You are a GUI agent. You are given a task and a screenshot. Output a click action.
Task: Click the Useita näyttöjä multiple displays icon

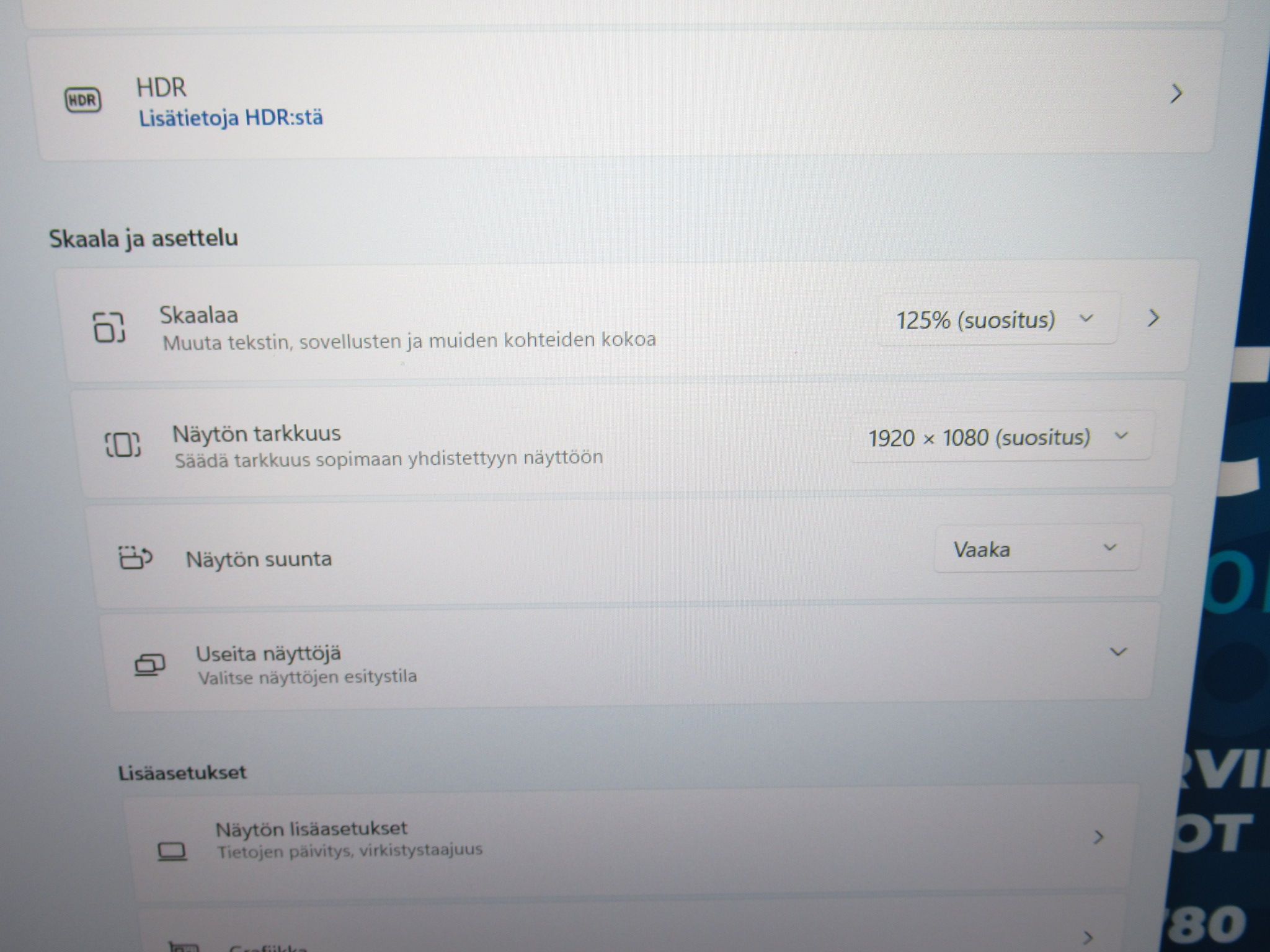tap(150, 665)
